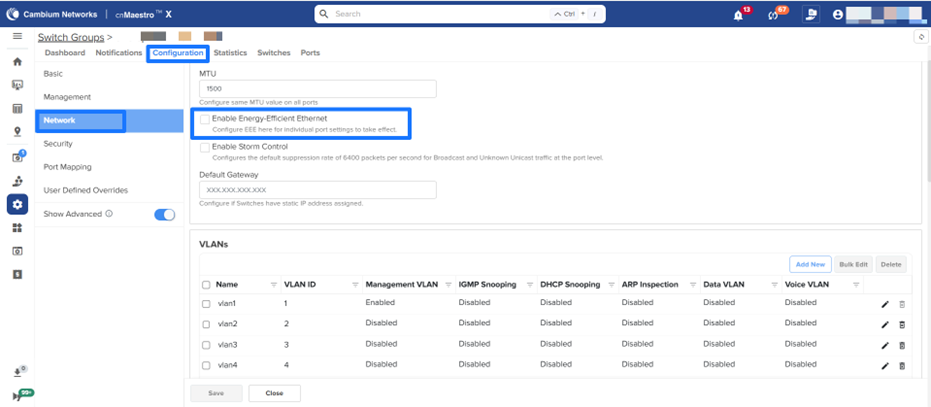The width and height of the screenshot is (931, 407).
Task: Click the user account avatar icon
Action: tap(838, 15)
